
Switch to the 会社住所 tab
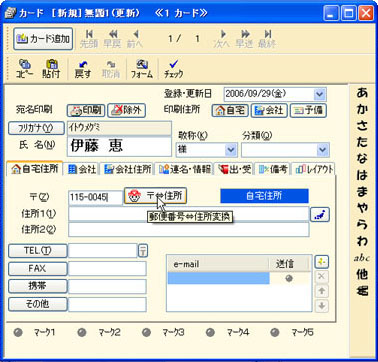click(x=128, y=169)
